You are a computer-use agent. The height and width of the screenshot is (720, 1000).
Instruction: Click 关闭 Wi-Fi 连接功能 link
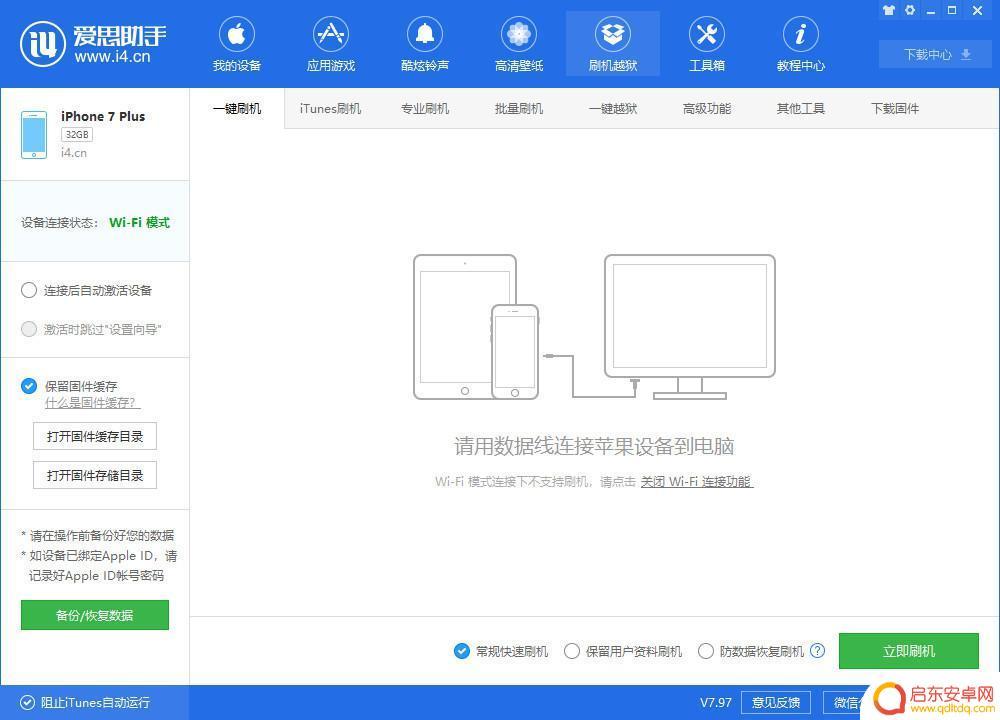click(696, 481)
